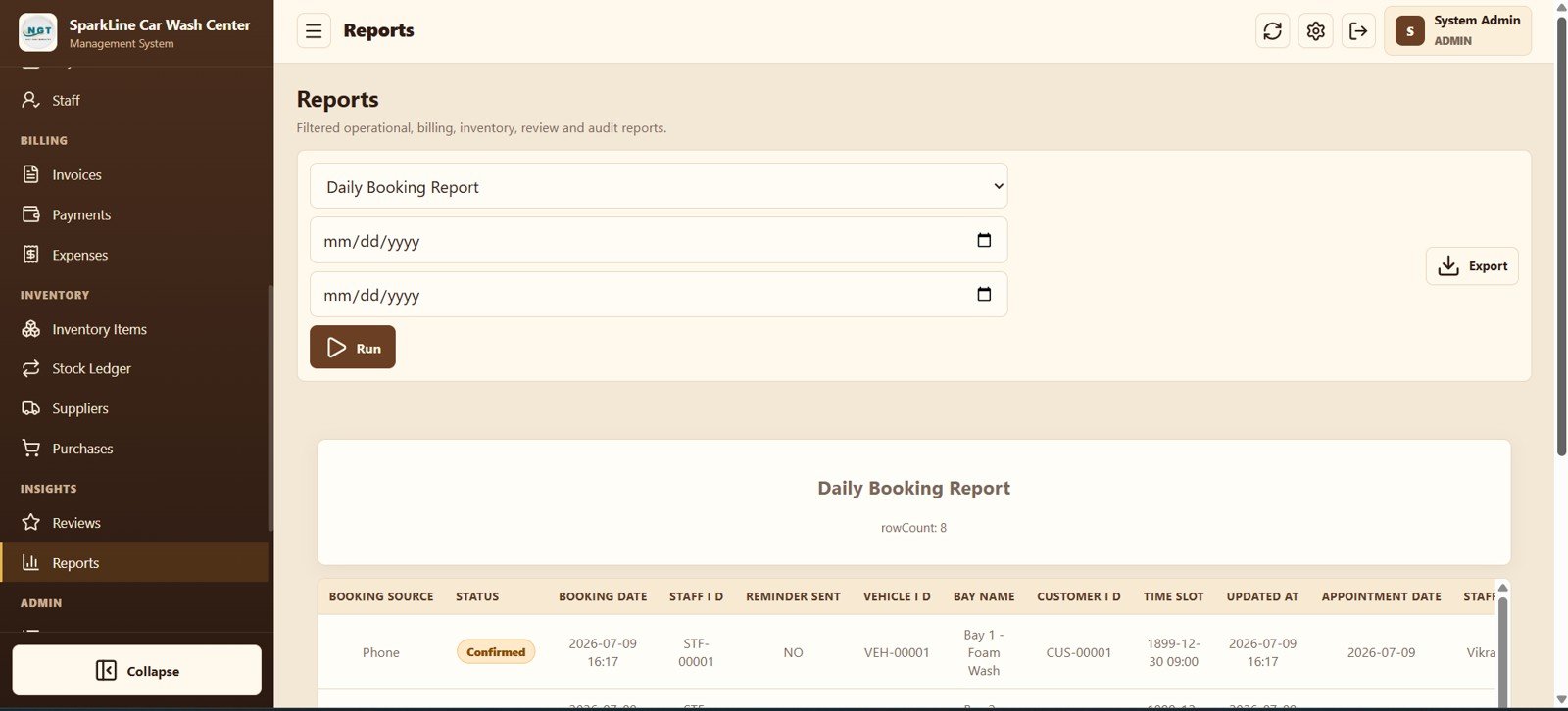The height and width of the screenshot is (711, 1568).
Task: Click the Expenses receipt icon
Action: click(31, 255)
